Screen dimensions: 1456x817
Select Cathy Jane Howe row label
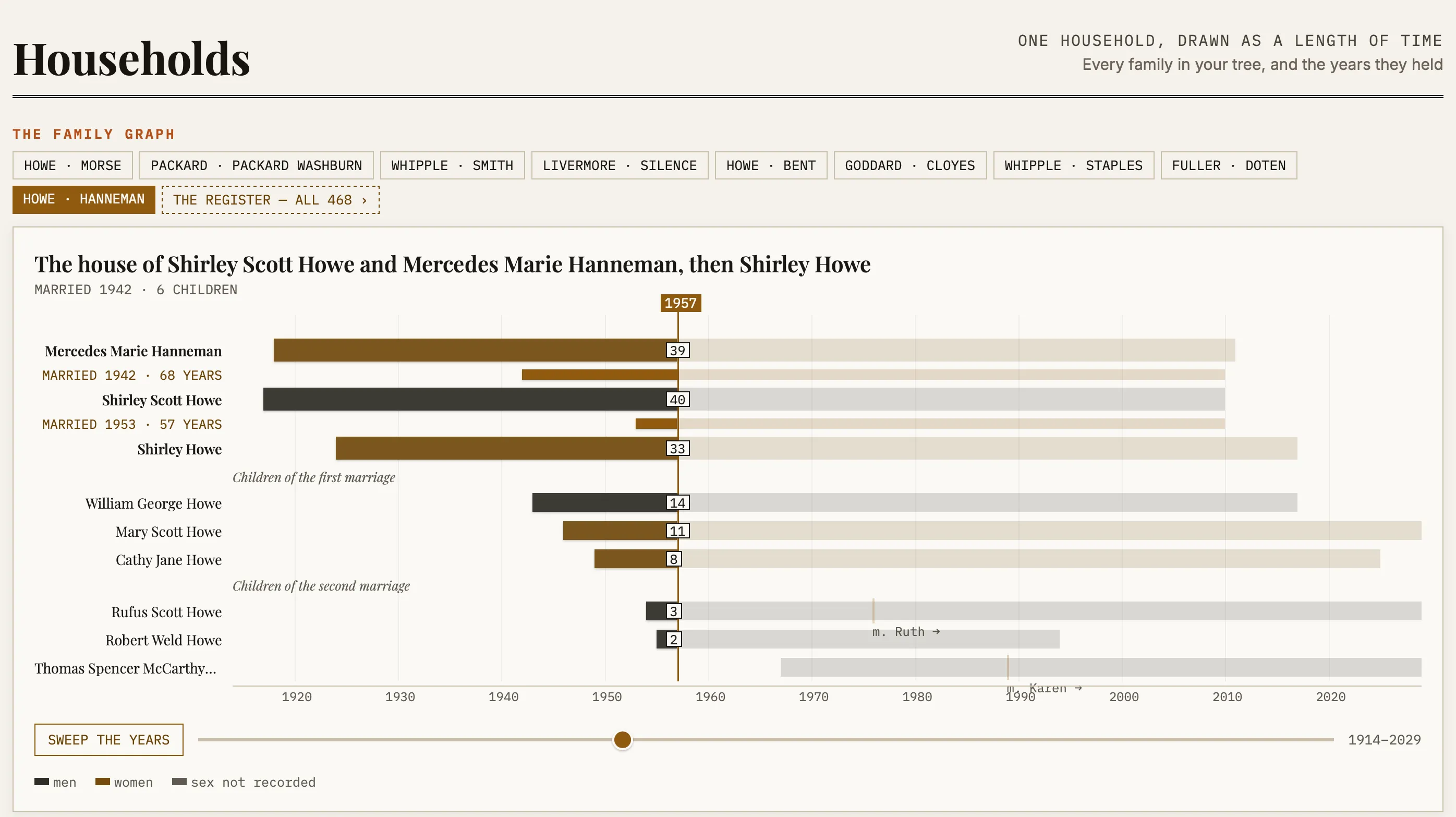pyautogui.click(x=168, y=560)
